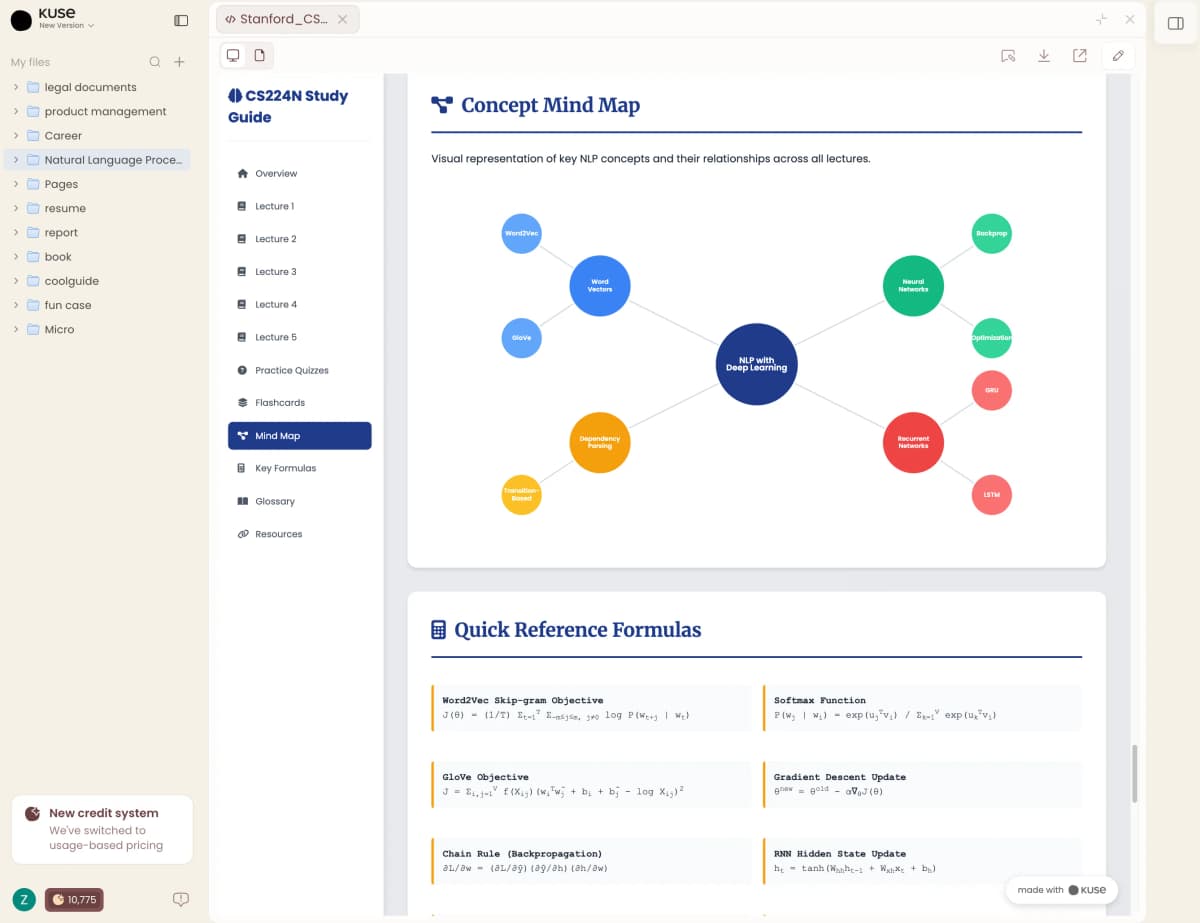Viewport: 1200px width, 923px height.
Task: Click the NLP with Deep Learning node
Action: pyautogui.click(x=757, y=364)
